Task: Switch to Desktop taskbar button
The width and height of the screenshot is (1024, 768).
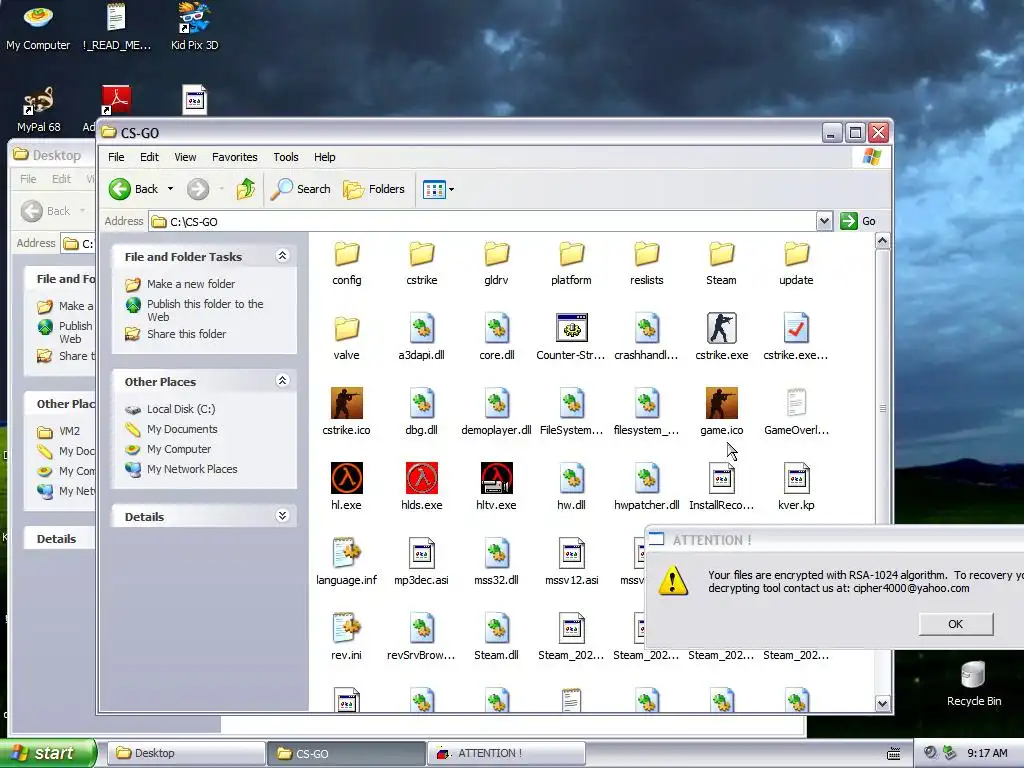Action: pos(186,753)
